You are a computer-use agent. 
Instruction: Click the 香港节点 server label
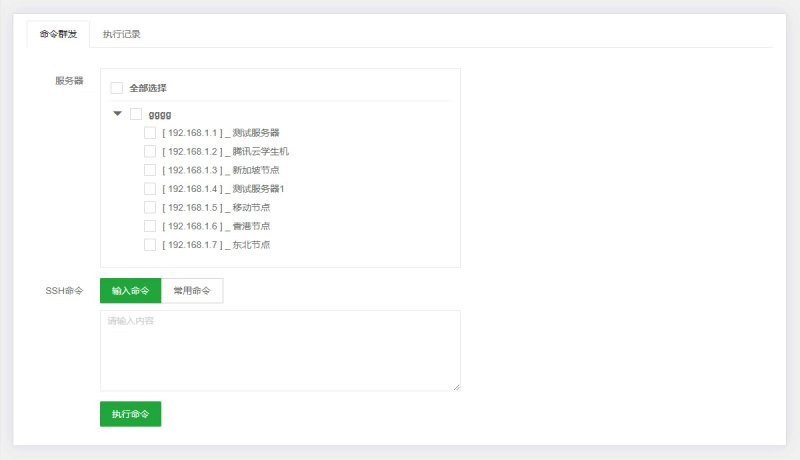(x=251, y=226)
